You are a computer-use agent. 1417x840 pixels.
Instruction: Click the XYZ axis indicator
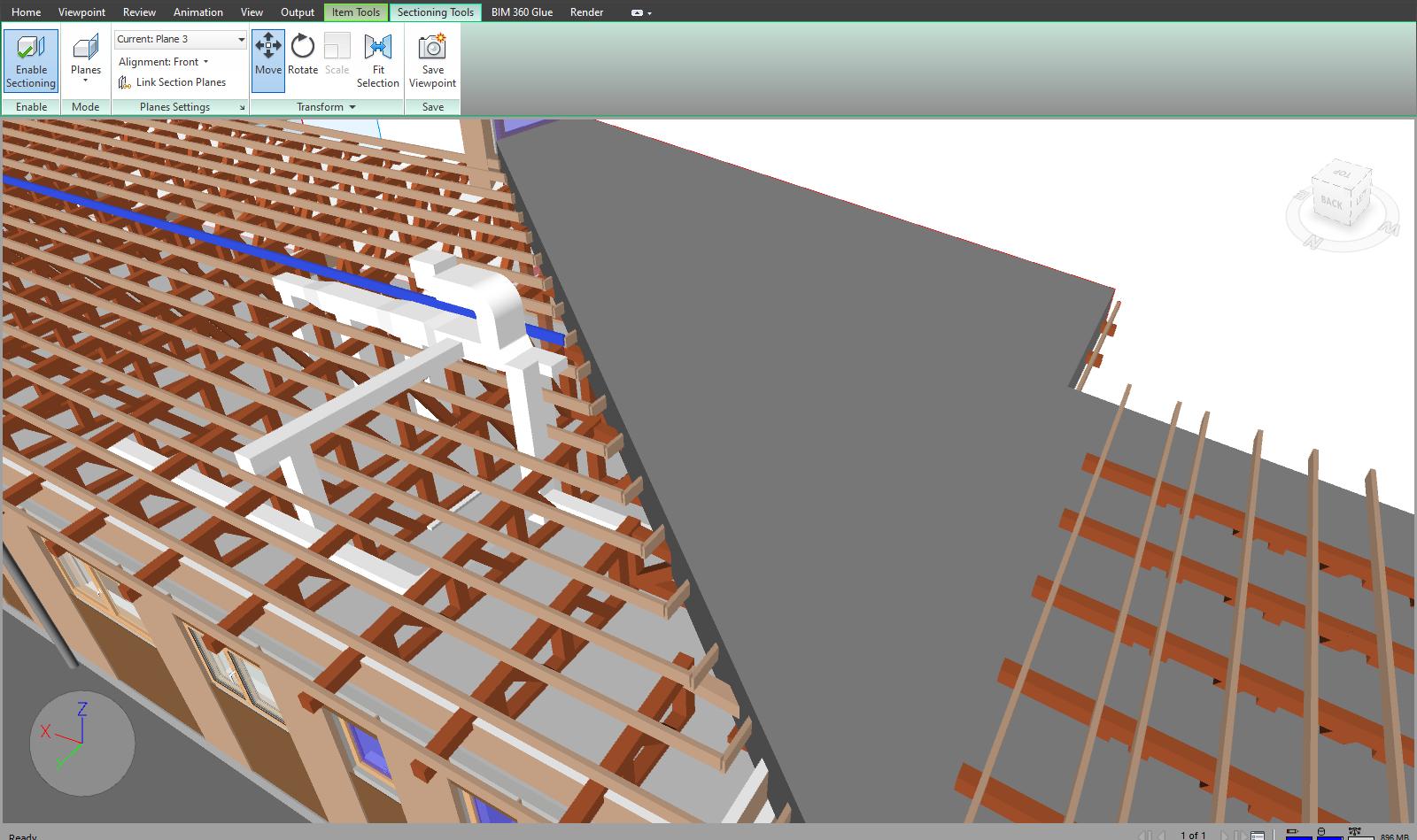[x=81, y=744]
